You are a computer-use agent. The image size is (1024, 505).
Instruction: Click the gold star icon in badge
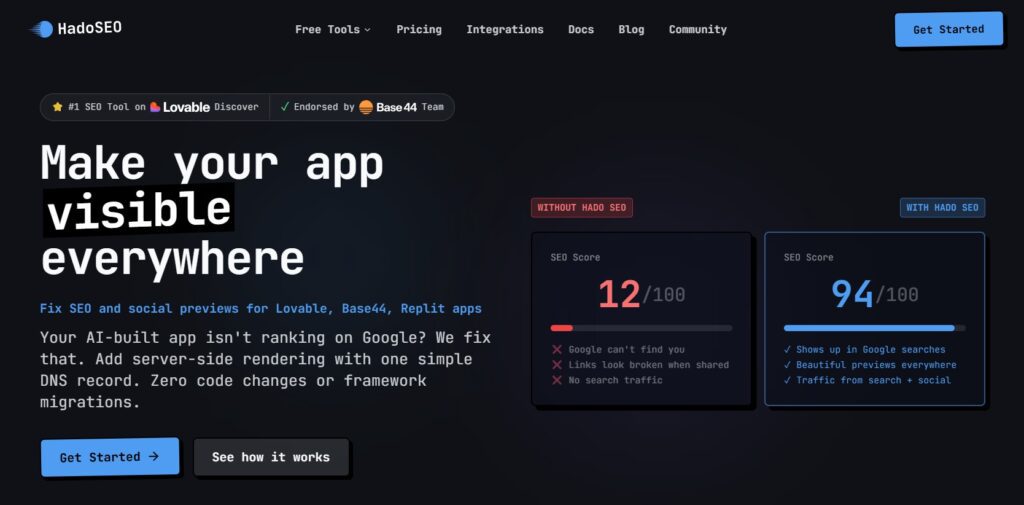(57, 106)
